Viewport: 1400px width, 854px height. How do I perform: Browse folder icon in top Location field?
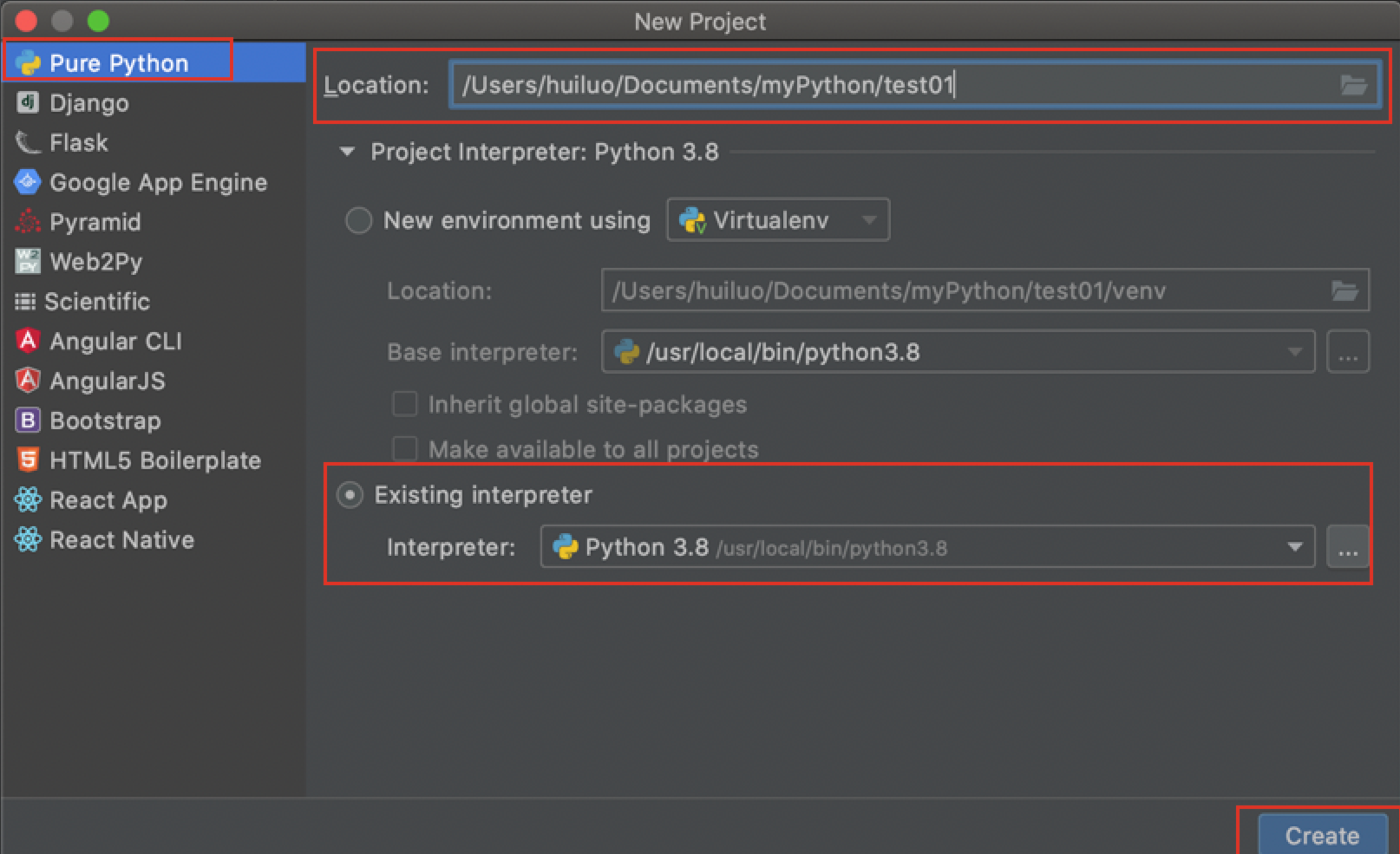pos(1354,85)
